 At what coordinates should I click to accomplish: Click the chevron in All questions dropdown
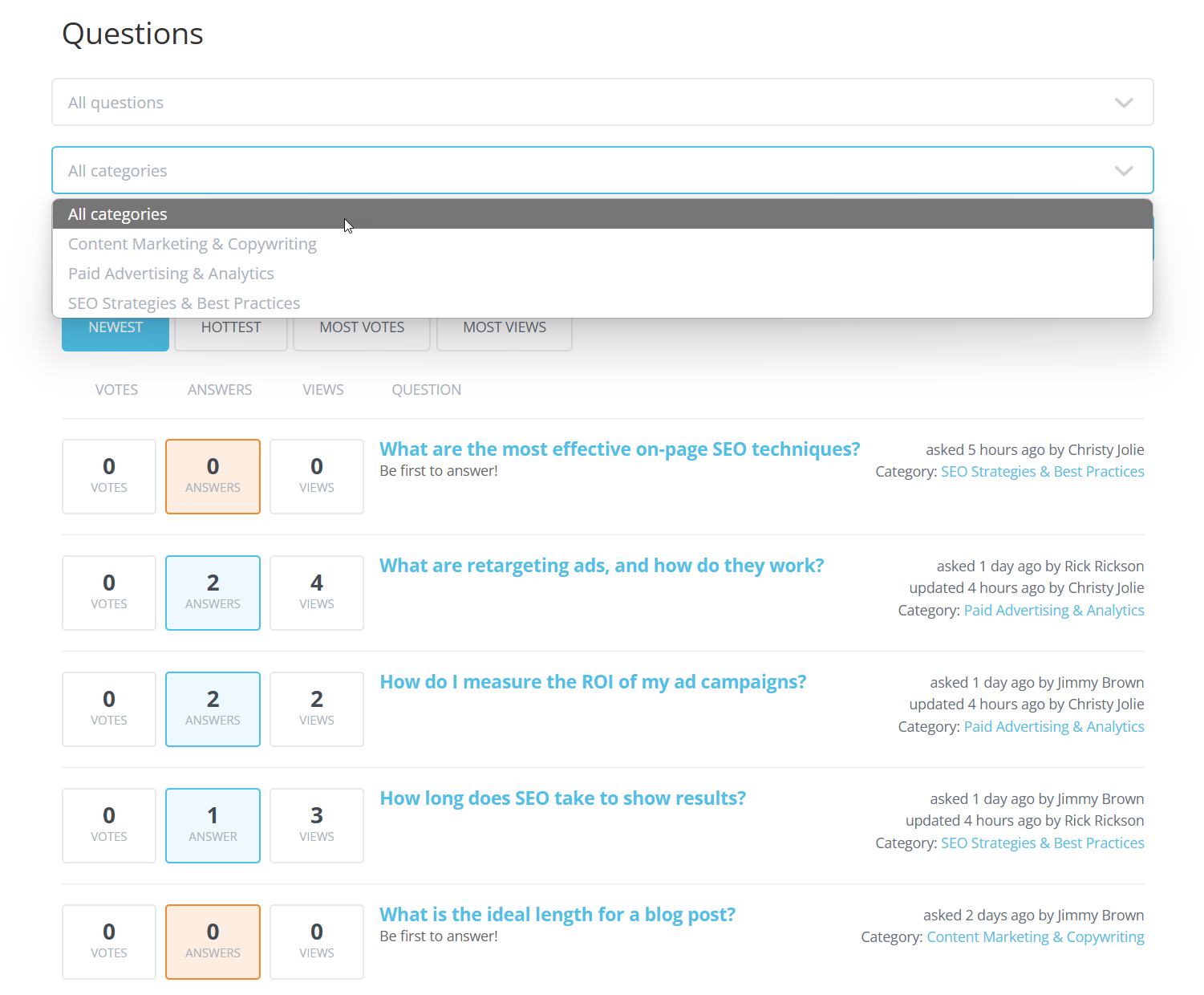(1124, 103)
